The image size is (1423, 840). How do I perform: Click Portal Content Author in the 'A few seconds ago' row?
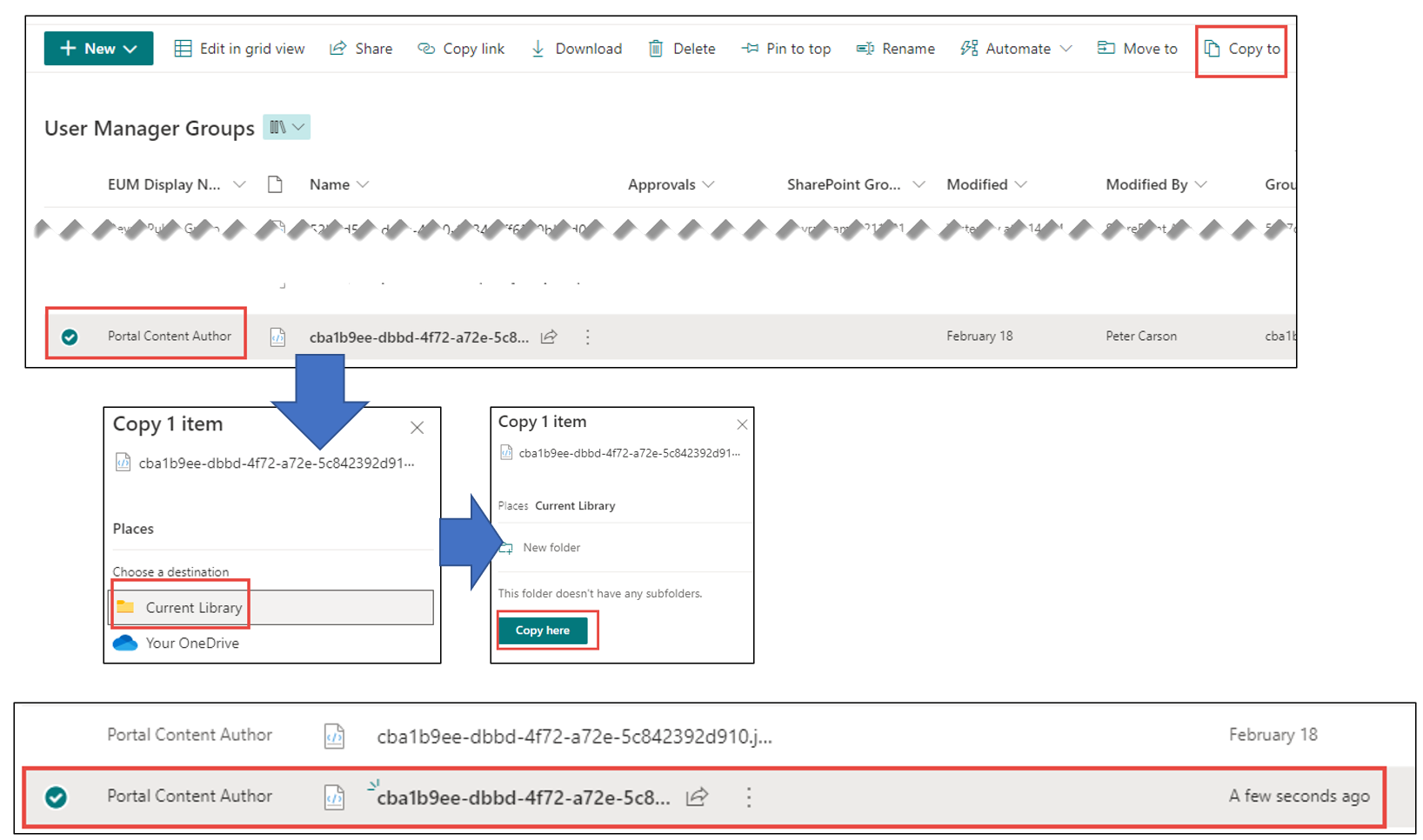(x=190, y=796)
